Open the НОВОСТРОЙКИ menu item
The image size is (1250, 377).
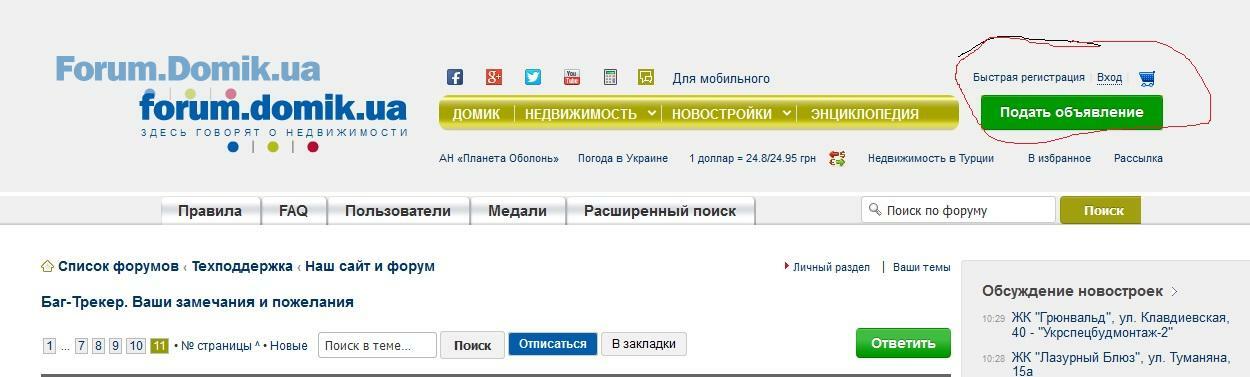(721, 114)
